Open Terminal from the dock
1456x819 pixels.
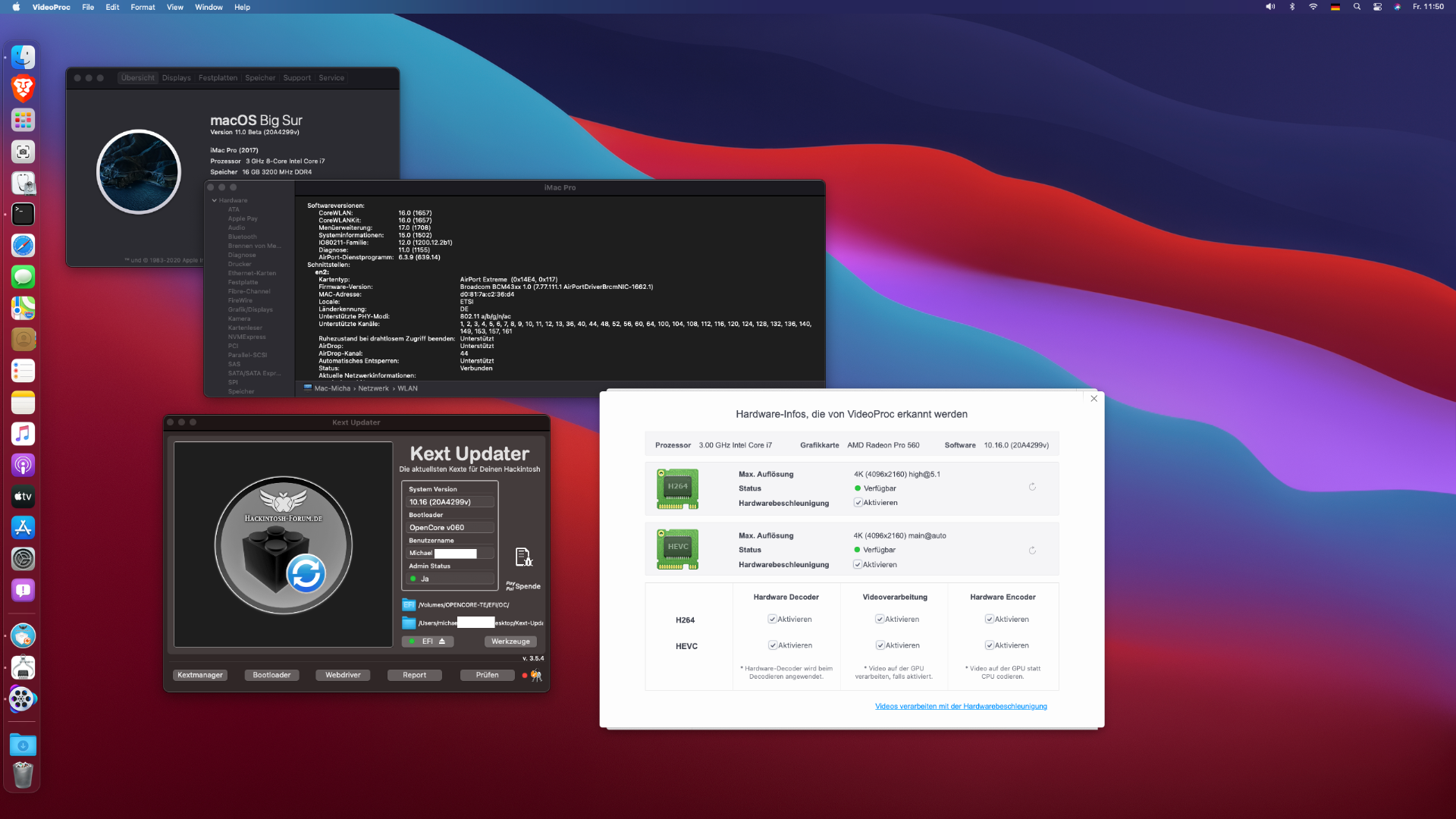coord(23,215)
